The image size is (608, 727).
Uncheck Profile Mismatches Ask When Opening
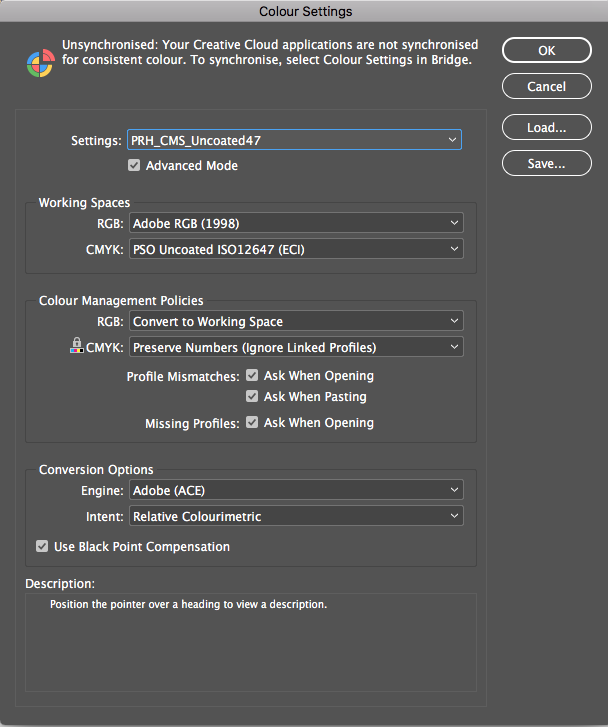click(252, 376)
